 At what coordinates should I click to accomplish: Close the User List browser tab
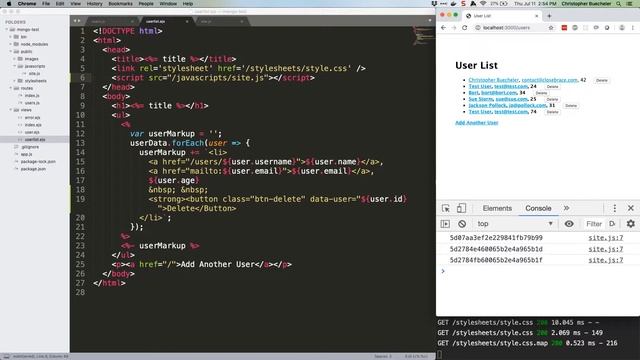click(536, 16)
